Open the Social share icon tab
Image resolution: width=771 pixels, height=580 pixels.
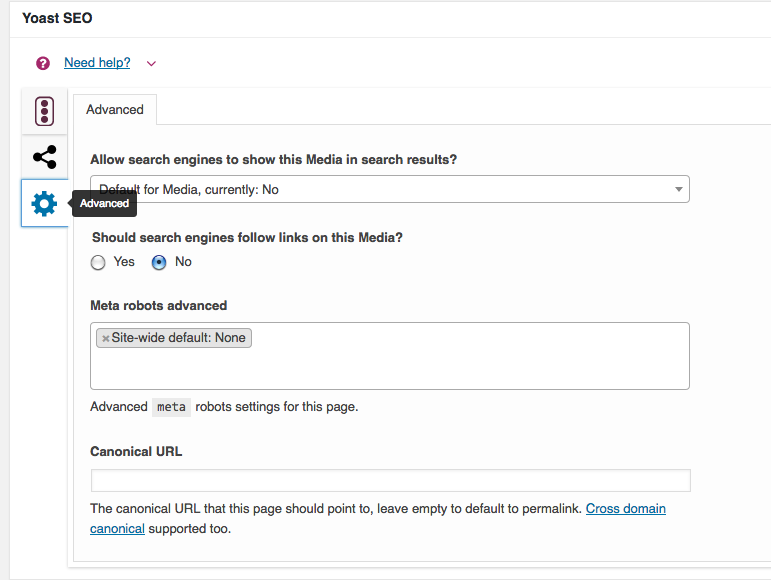coord(44,157)
